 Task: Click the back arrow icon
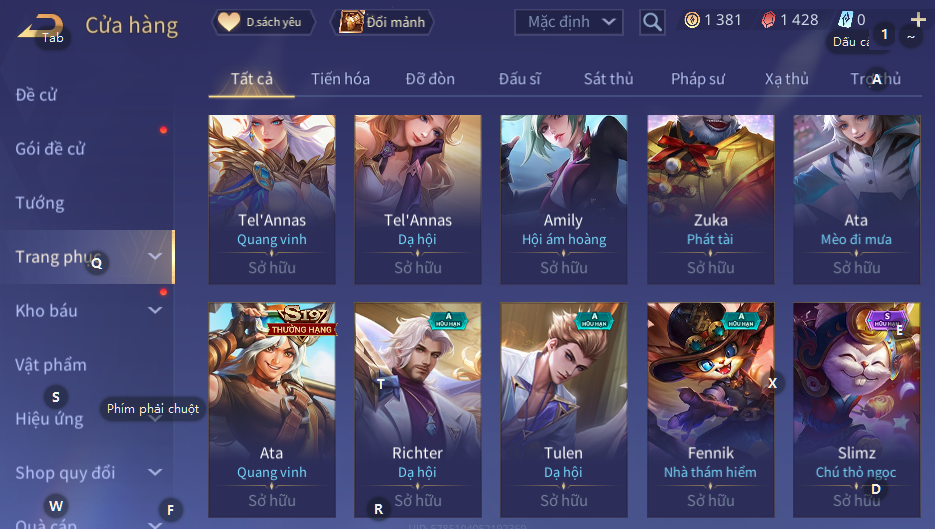[40, 25]
